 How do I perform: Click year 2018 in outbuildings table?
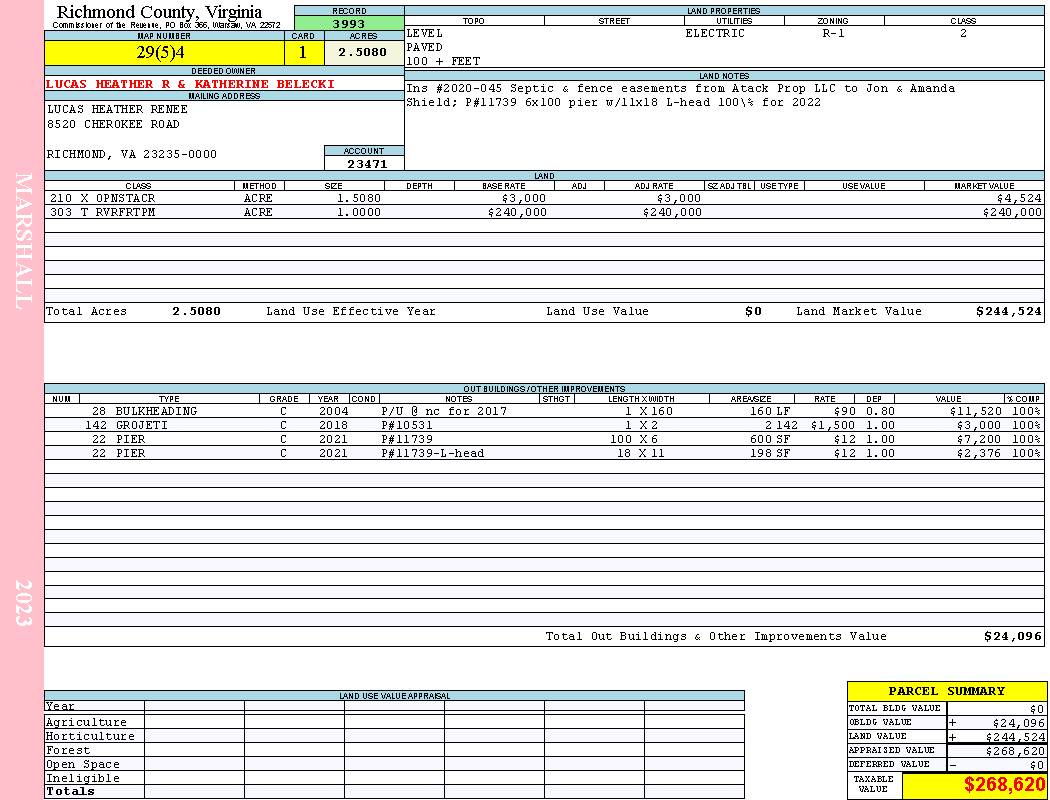333,426
